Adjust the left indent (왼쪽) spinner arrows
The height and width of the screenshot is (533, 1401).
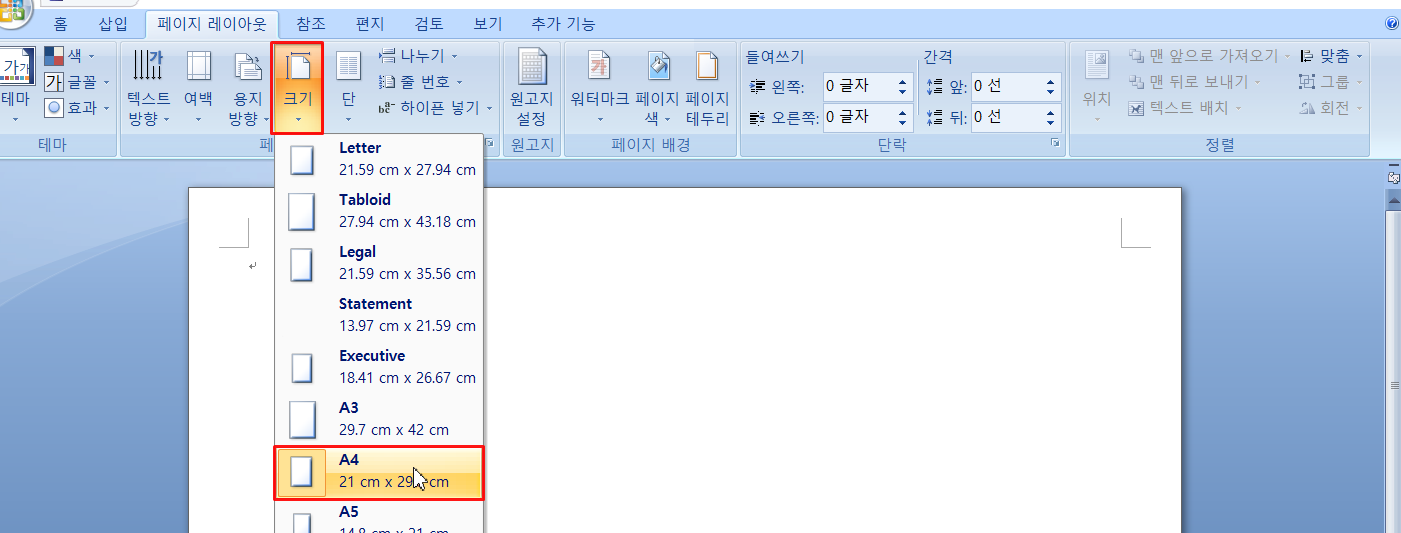[903, 87]
